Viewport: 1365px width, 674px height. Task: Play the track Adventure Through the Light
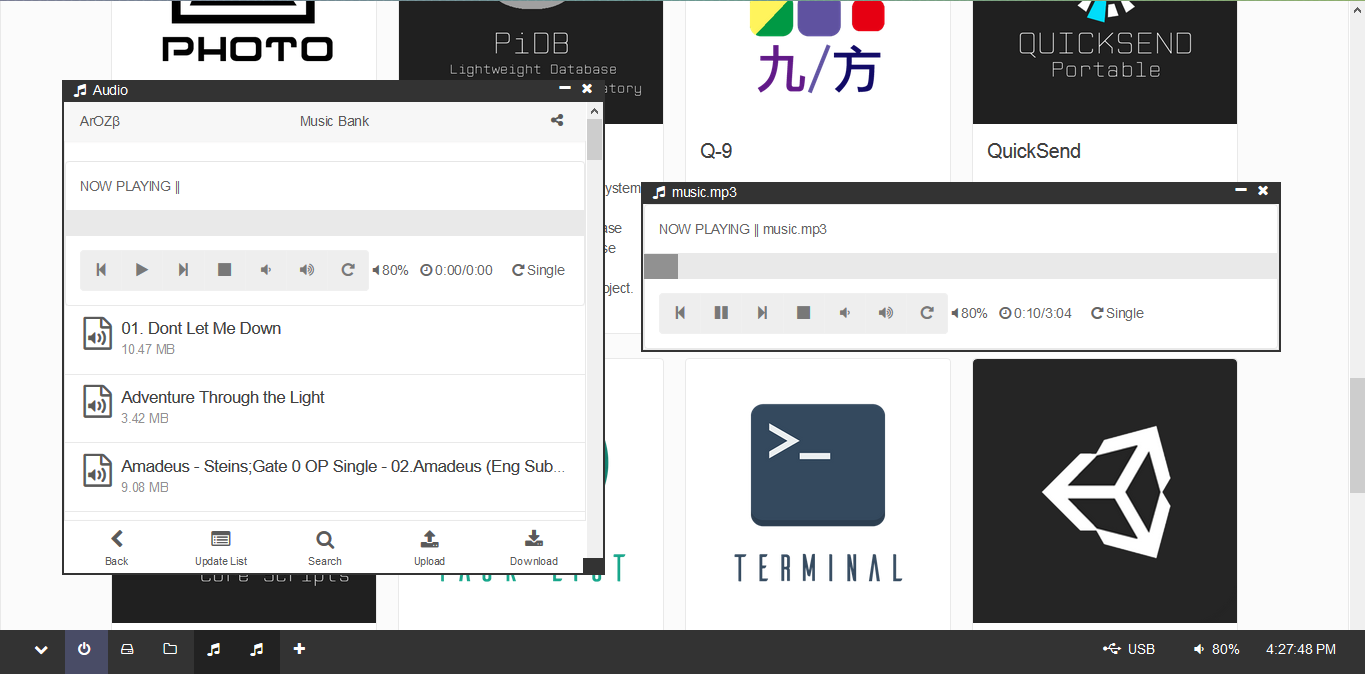(223, 398)
